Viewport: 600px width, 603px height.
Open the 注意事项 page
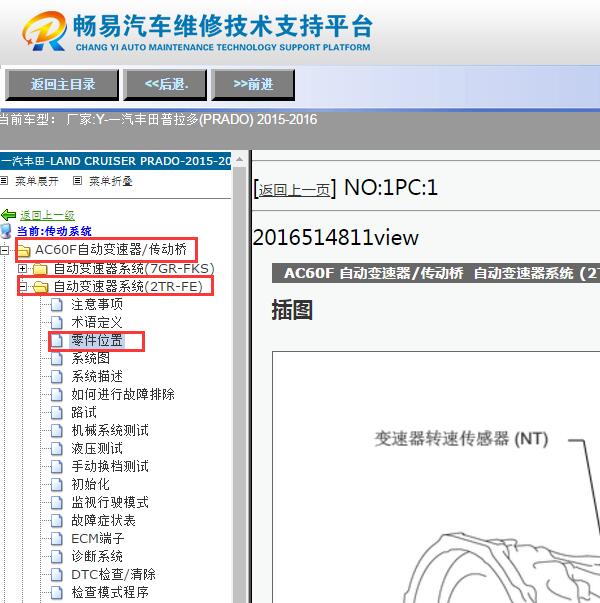(x=97, y=304)
